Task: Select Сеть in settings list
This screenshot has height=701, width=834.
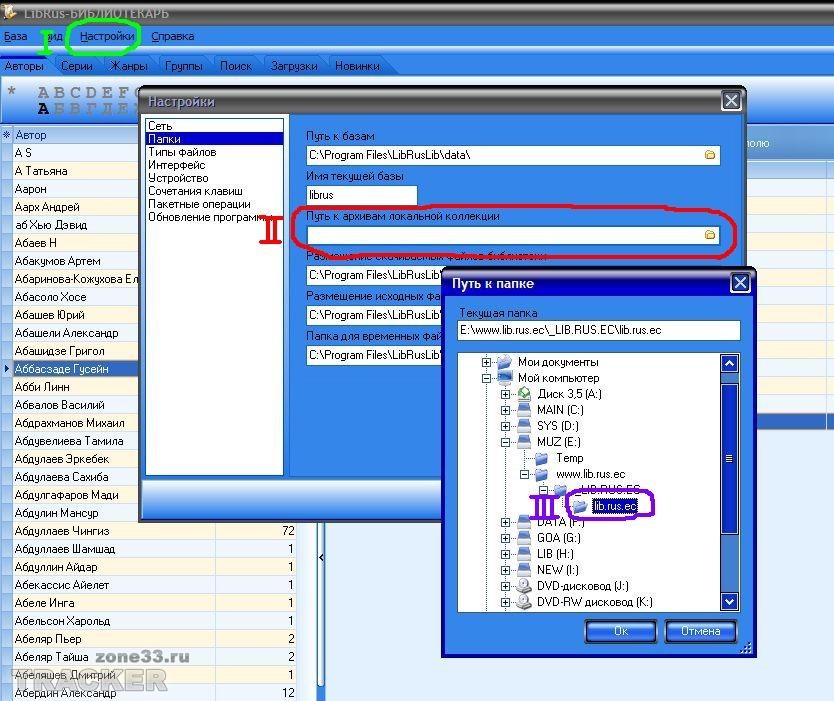Action: click(x=214, y=126)
